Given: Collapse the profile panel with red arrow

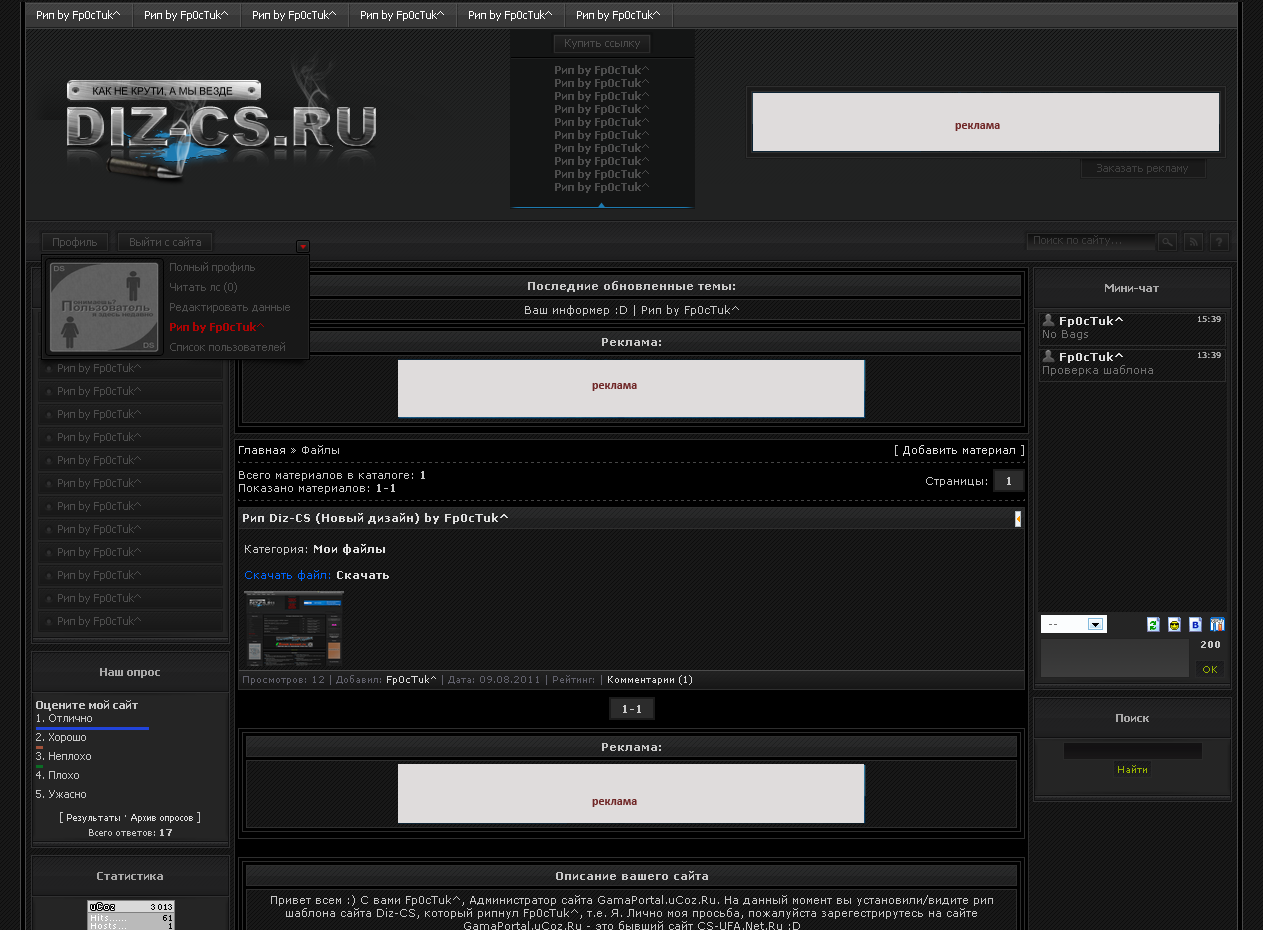Looking at the screenshot, I should coord(303,247).
